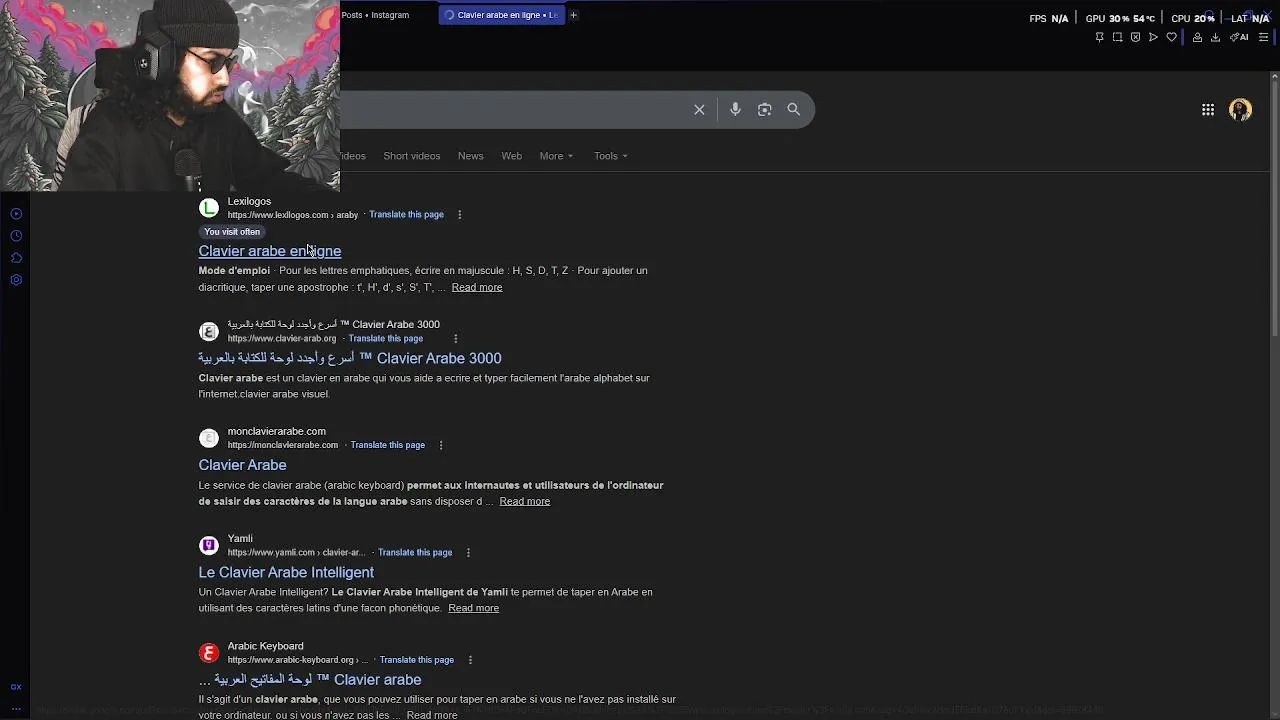The width and height of the screenshot is (1280, 720).
Task: Translate the monclavierarabe.com page
Action: pyautogui.click(x=387, y=445)
